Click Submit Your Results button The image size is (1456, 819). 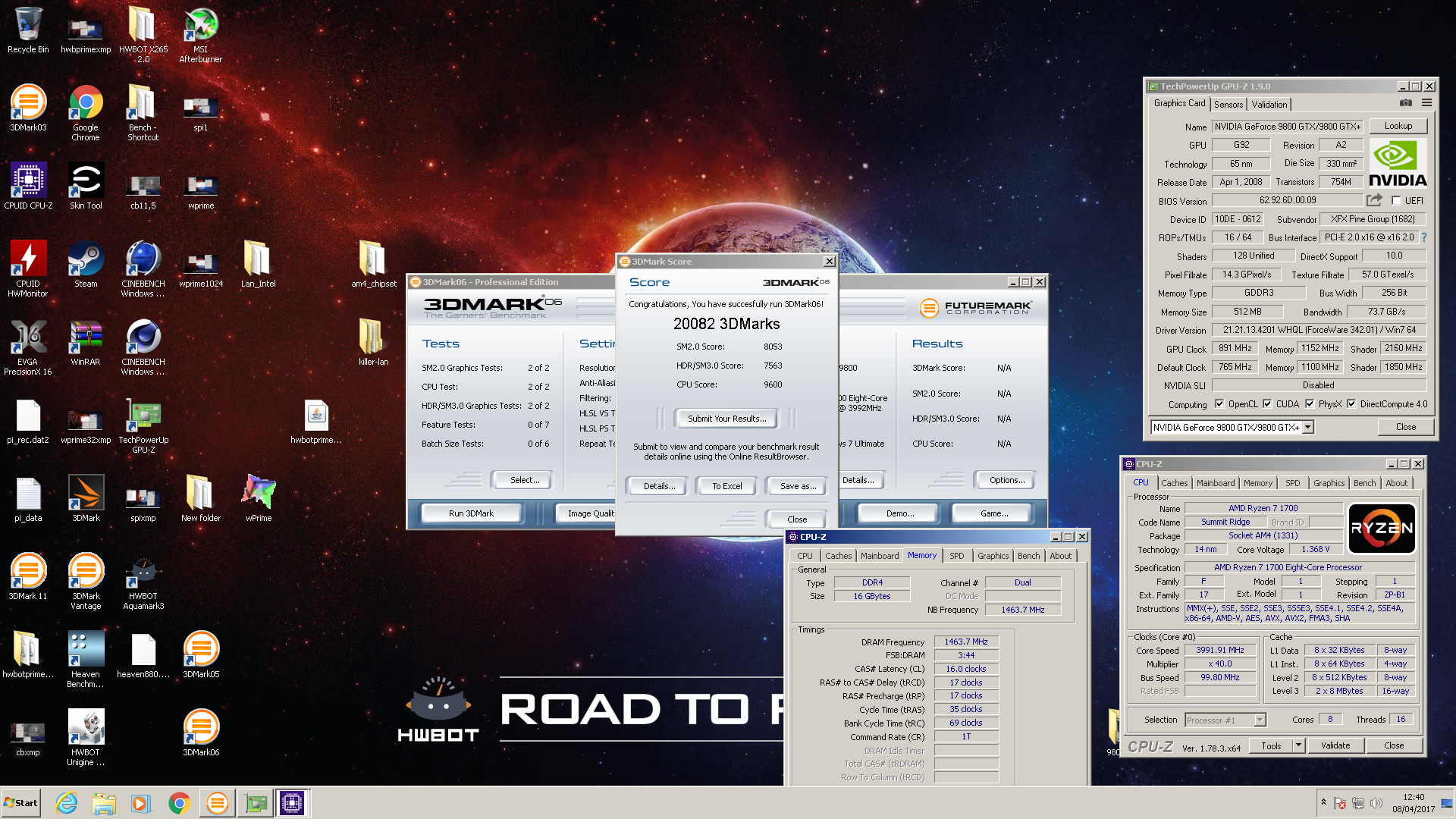tap(727, 419)
